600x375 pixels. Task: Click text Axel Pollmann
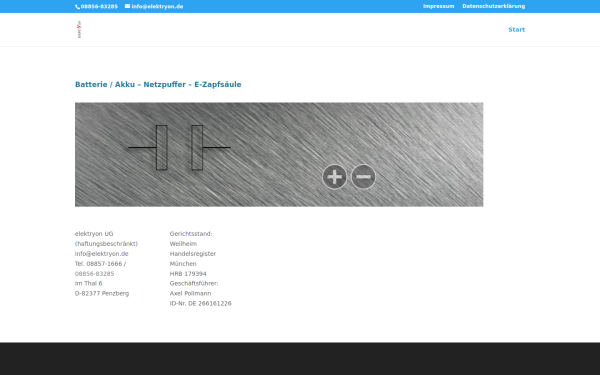(x=191, y=293)
